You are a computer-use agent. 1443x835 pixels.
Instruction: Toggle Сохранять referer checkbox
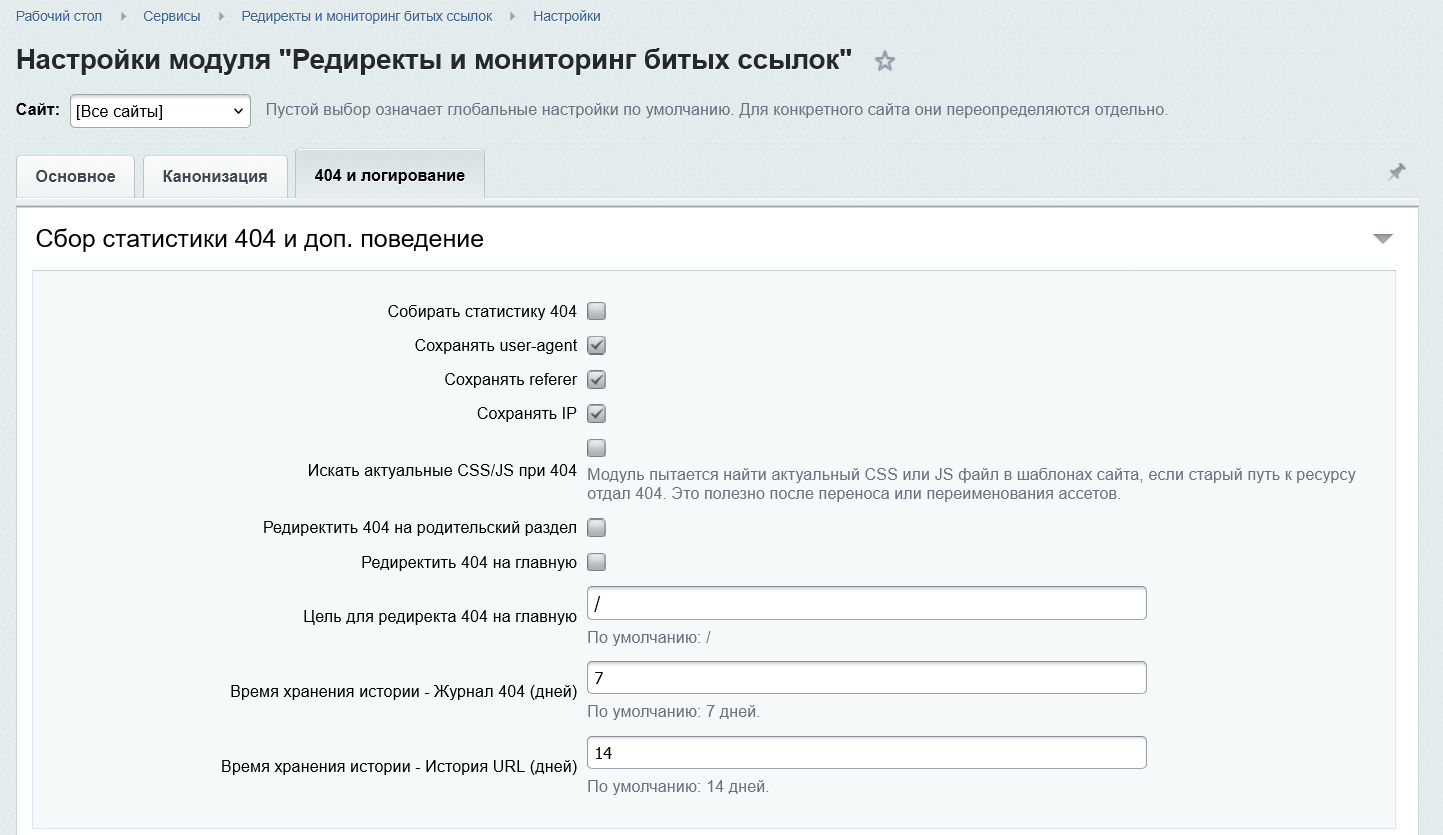tap(597, 379)
